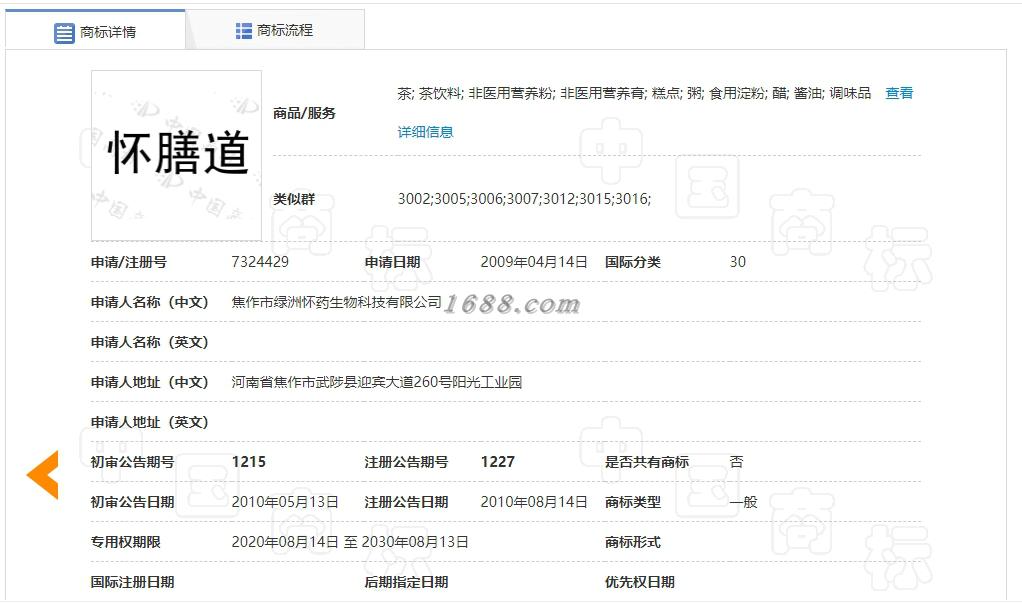Click the 初审公告日期 label
The width and height of the screenshot is (1022, 604).
click(x=132, y=502)
